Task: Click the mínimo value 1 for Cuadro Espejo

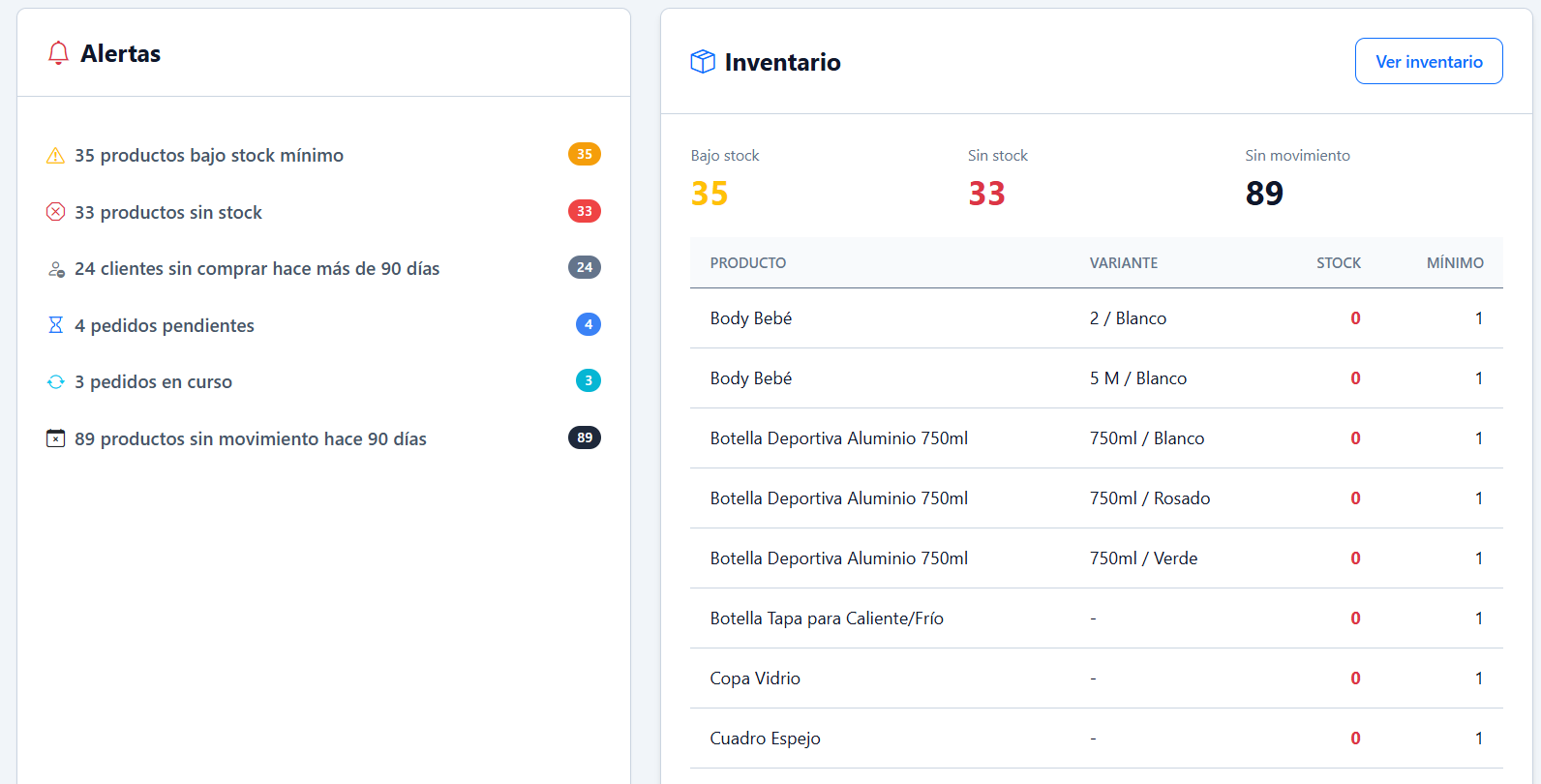Action: point(1479,739)
